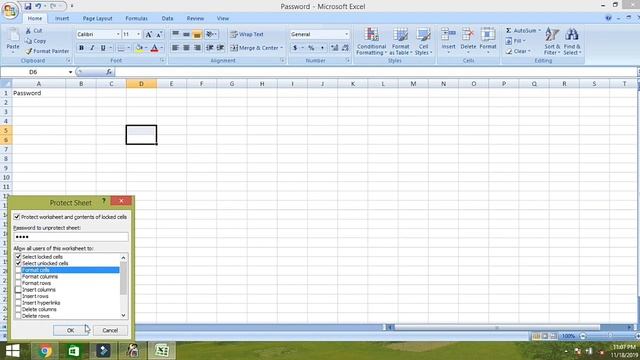Click the password to unprotect sheet field
The width and height of the screenshot is (640, 360).
click(x=71, y=237)
